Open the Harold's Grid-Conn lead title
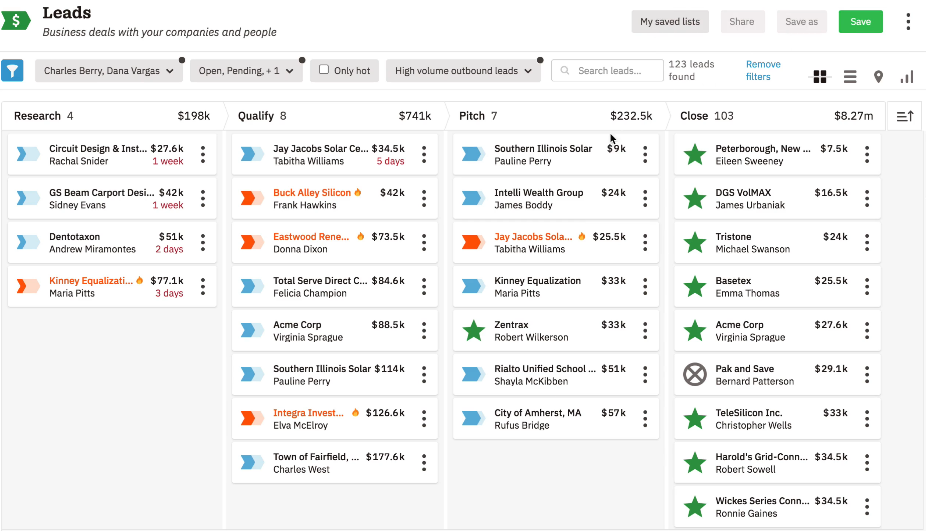926x531 pixels. click(761, 457)
